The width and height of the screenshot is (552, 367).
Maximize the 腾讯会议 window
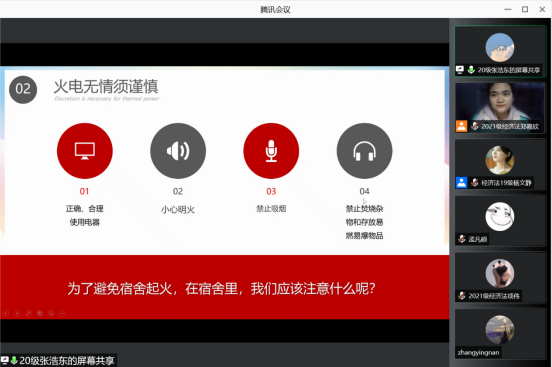[x=525, y=9]
